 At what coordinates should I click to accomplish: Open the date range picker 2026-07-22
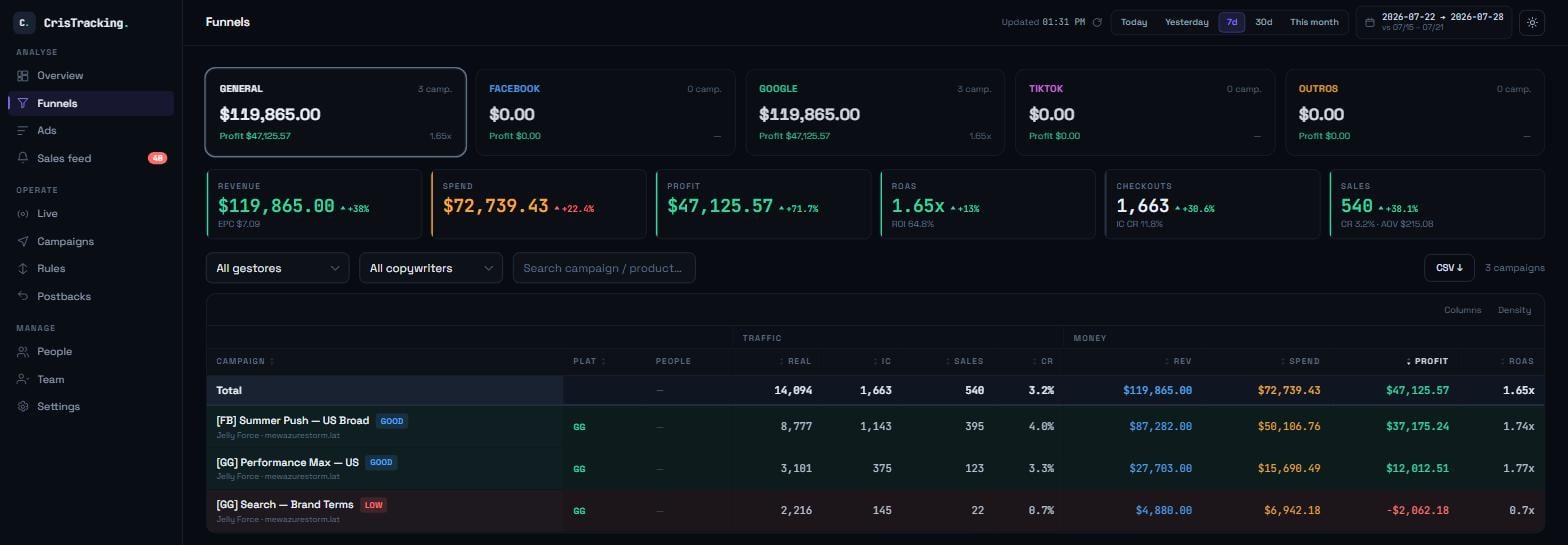click(x=1433, y=22)
